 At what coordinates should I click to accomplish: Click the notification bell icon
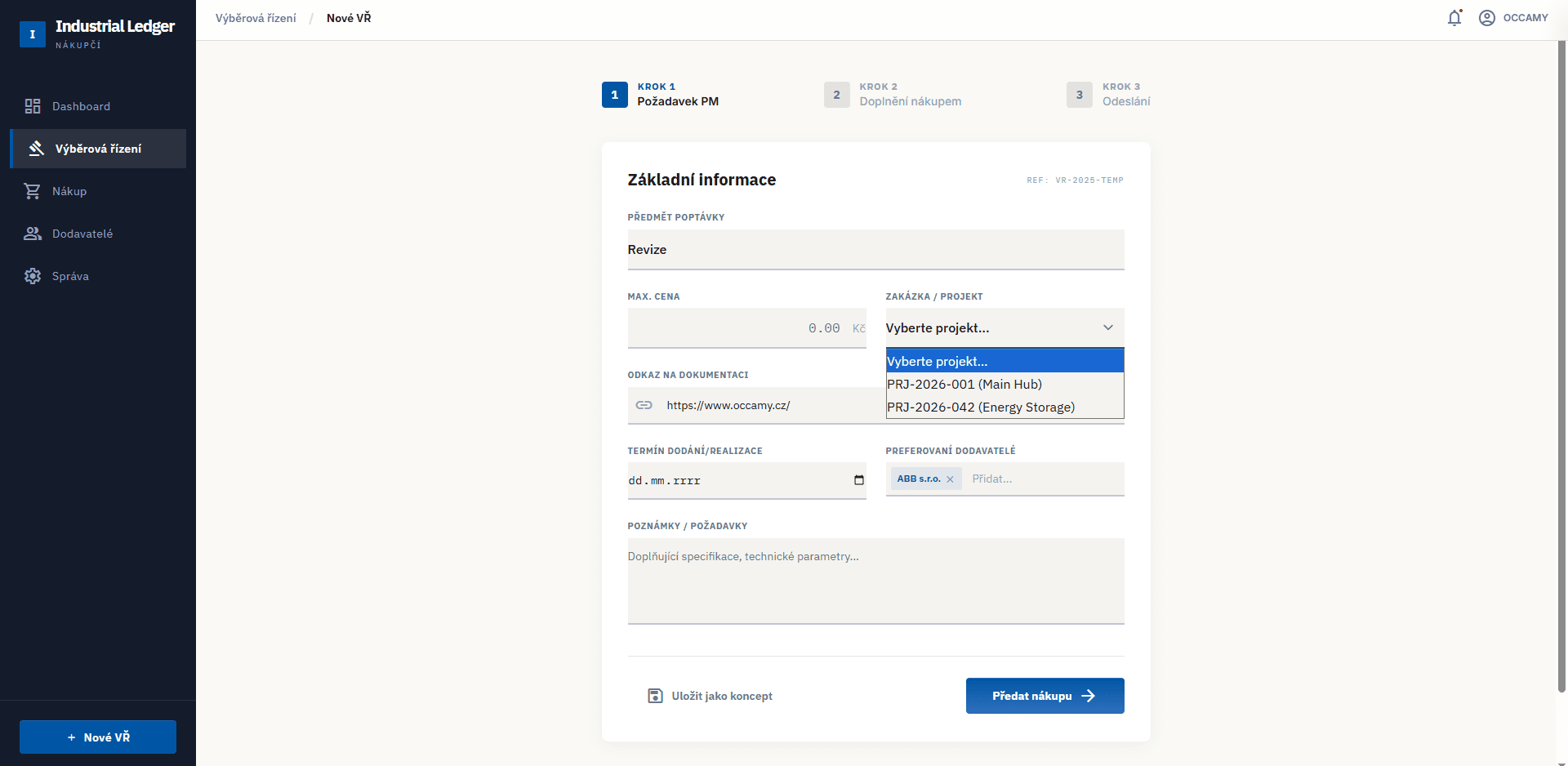(1454, 18)
